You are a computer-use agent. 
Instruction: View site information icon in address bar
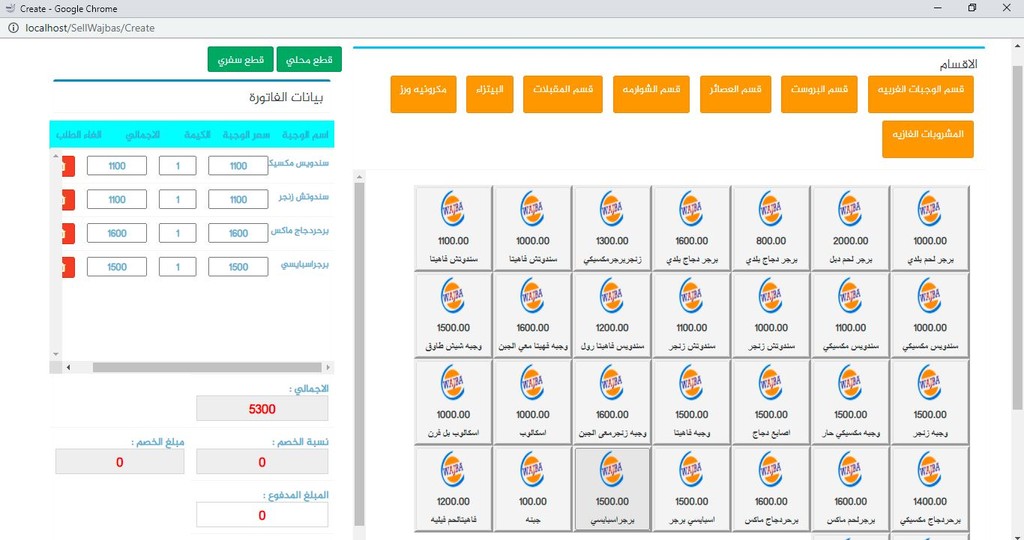click(x=13, y=28)
